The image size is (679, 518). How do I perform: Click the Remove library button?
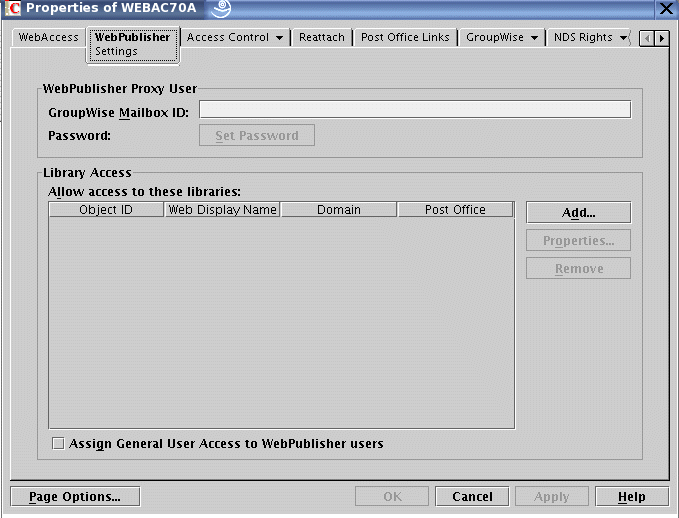579,269
